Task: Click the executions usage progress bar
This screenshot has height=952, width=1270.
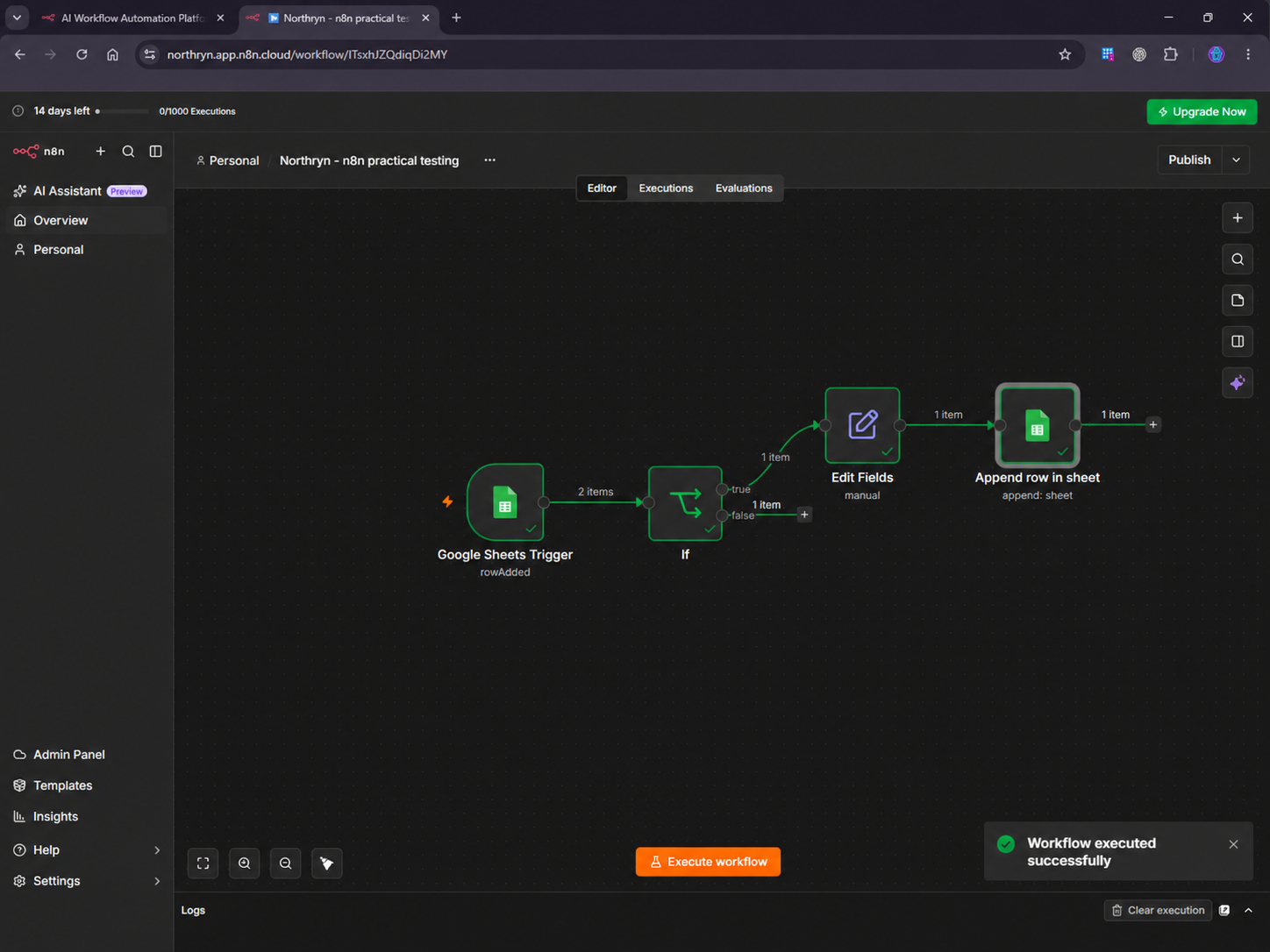Action: coord(122,111)
